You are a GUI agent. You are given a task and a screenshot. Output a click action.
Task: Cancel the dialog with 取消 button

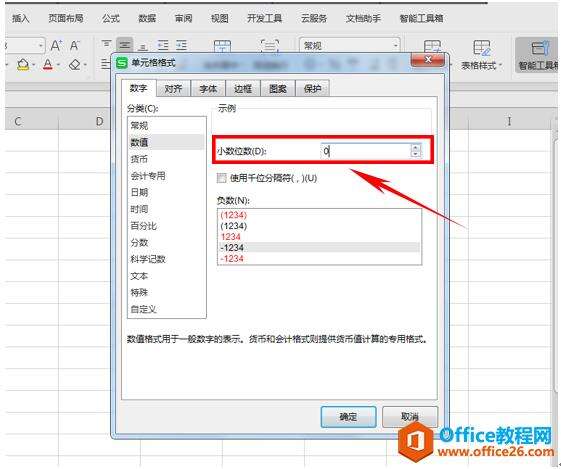[410, 417]
